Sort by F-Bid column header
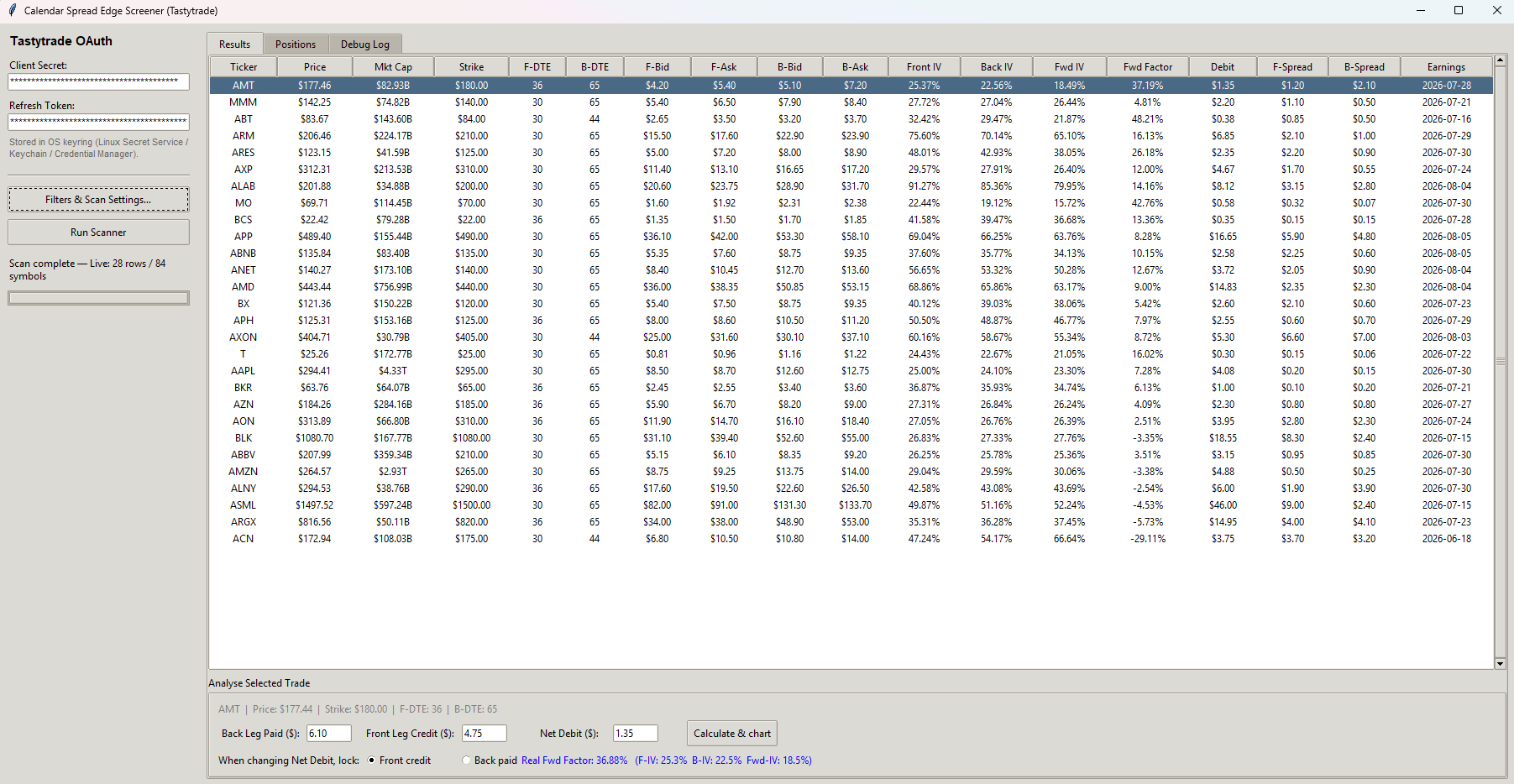The height and width of the screenshot is (784, 1514). [657, 67]
